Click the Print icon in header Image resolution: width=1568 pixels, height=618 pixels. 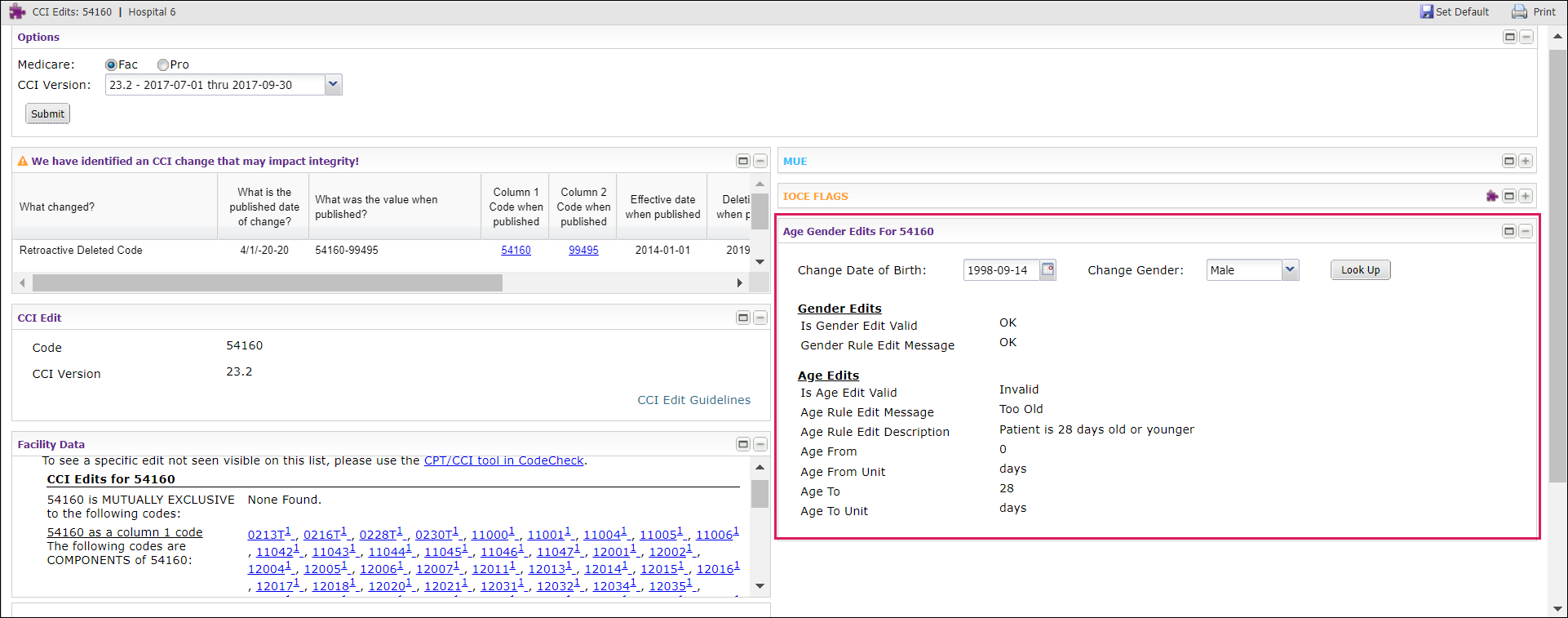tap(1519, 12)
